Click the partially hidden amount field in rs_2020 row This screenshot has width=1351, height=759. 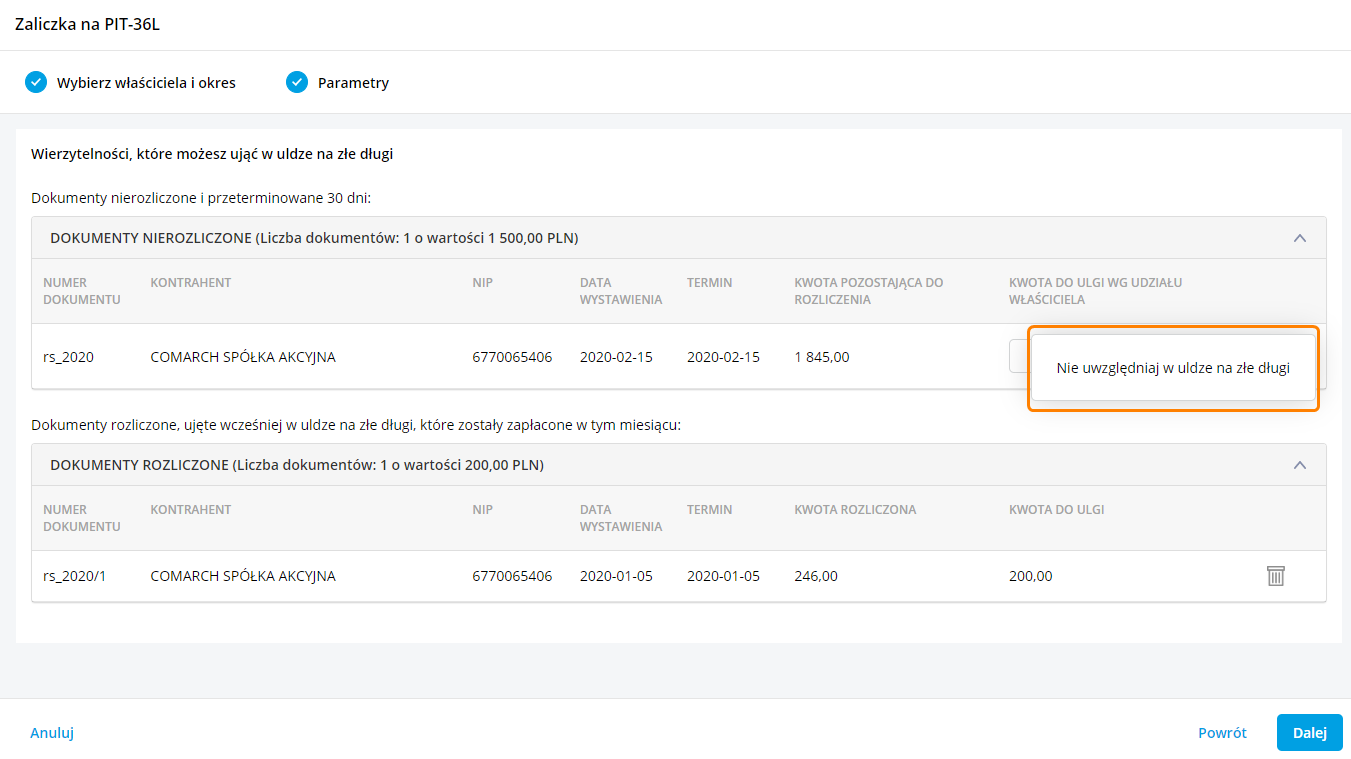[x=1019, y=356]
